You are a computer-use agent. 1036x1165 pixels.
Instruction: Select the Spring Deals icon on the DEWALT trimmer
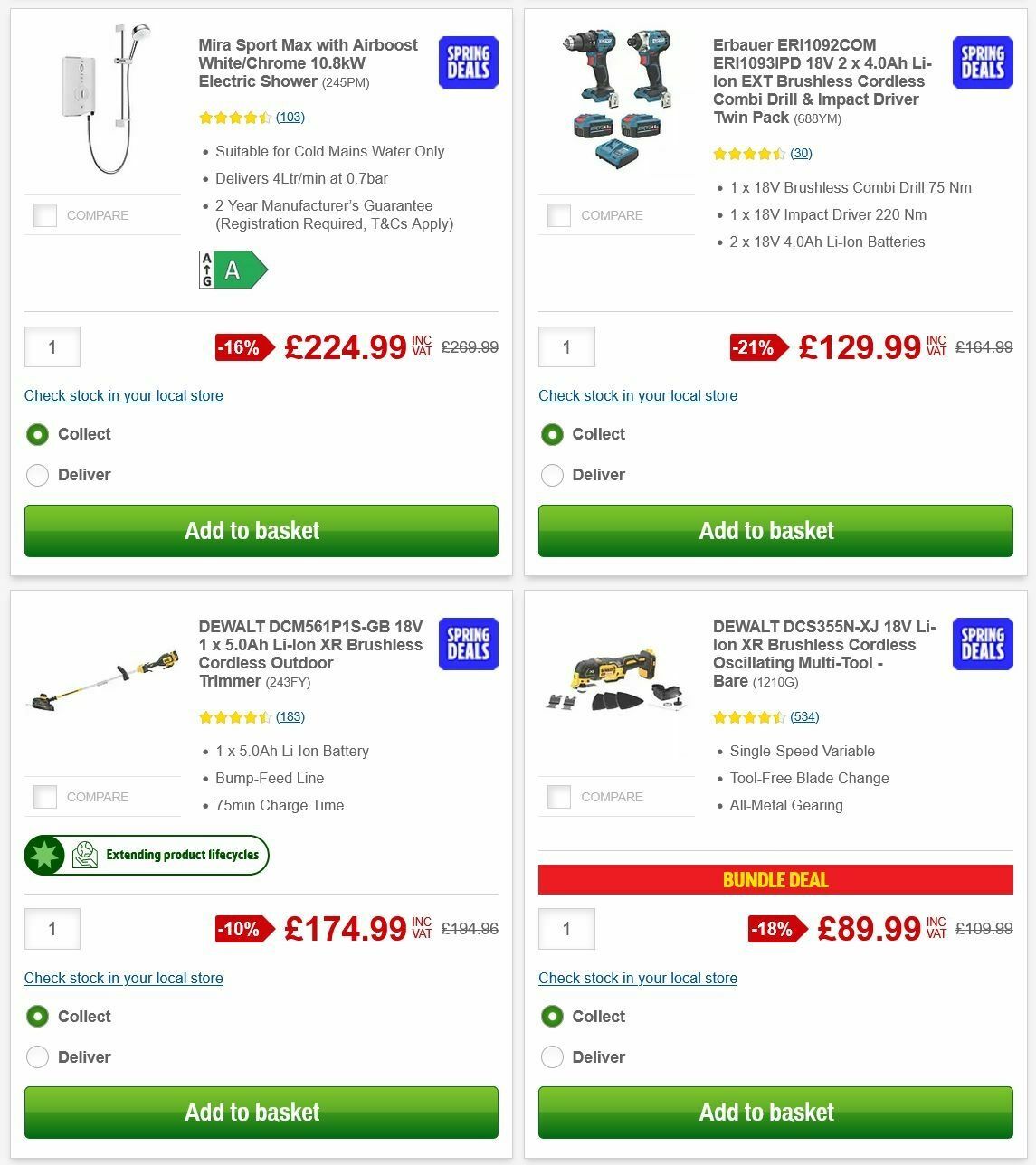pyautogui.click(x=468, y=644)
